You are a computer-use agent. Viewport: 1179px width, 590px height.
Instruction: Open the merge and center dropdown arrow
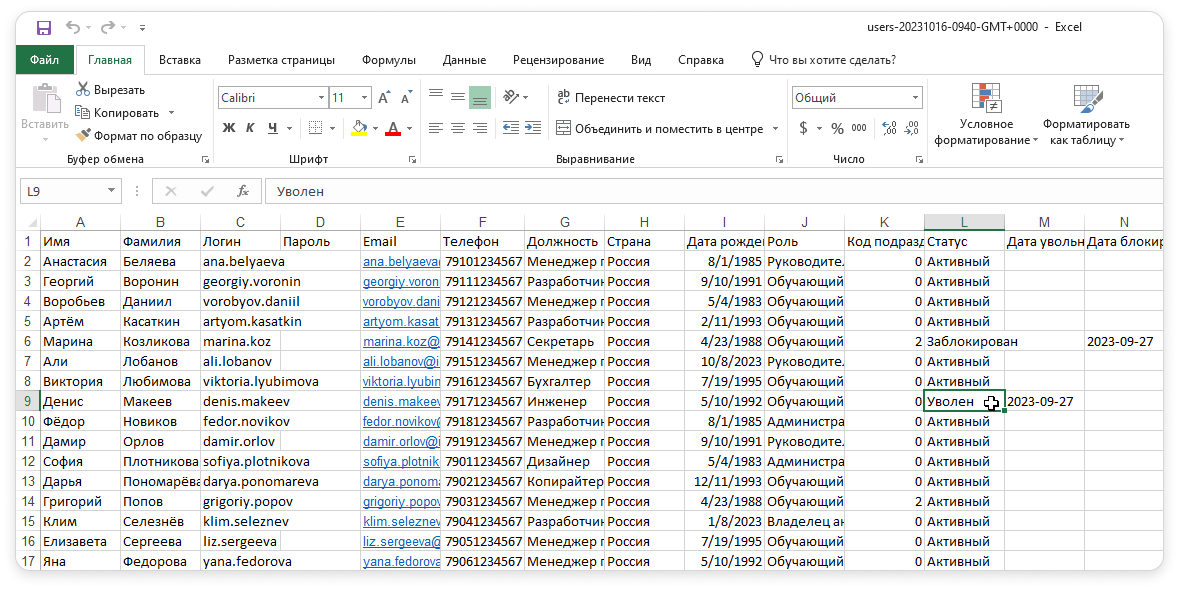(775, 129)
